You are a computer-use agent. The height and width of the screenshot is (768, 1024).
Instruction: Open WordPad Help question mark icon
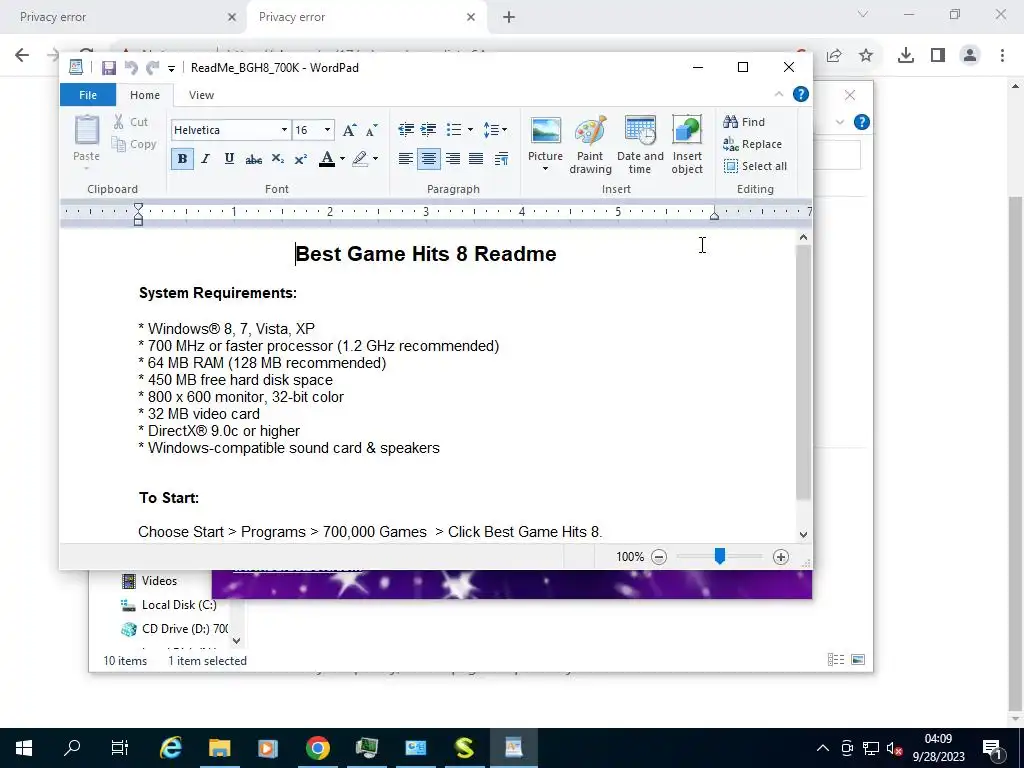[x=801, y=95]
